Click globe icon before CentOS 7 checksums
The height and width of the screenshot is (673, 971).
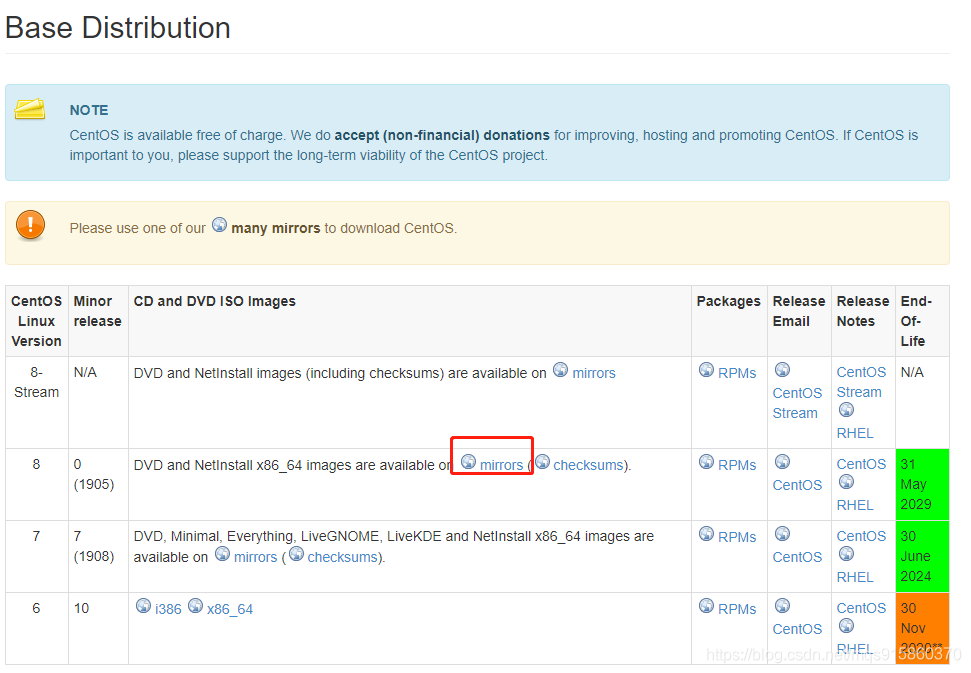click(297, 554)
